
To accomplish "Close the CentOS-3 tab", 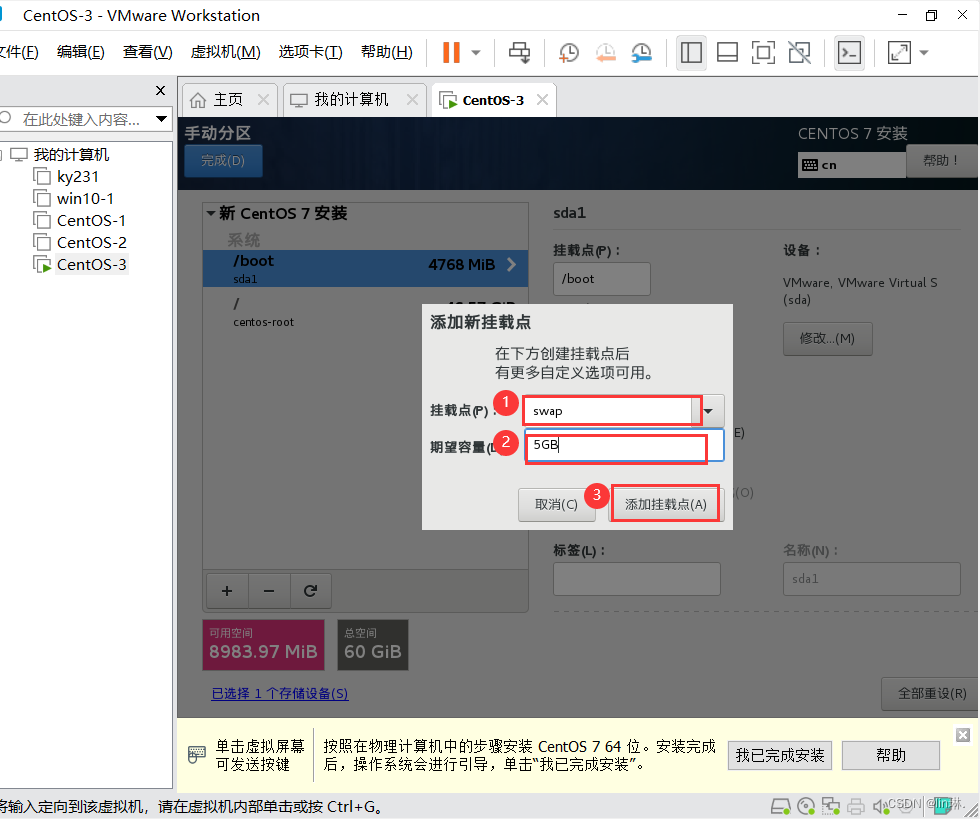I will [x=542, y=99].
